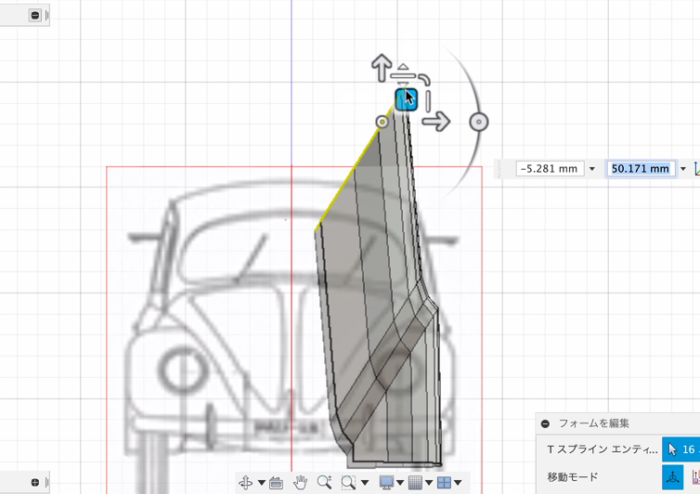The width and height of the screenshot is (700, 494).
Task: Select the Zoom Window fit icon
Action: 348,483
